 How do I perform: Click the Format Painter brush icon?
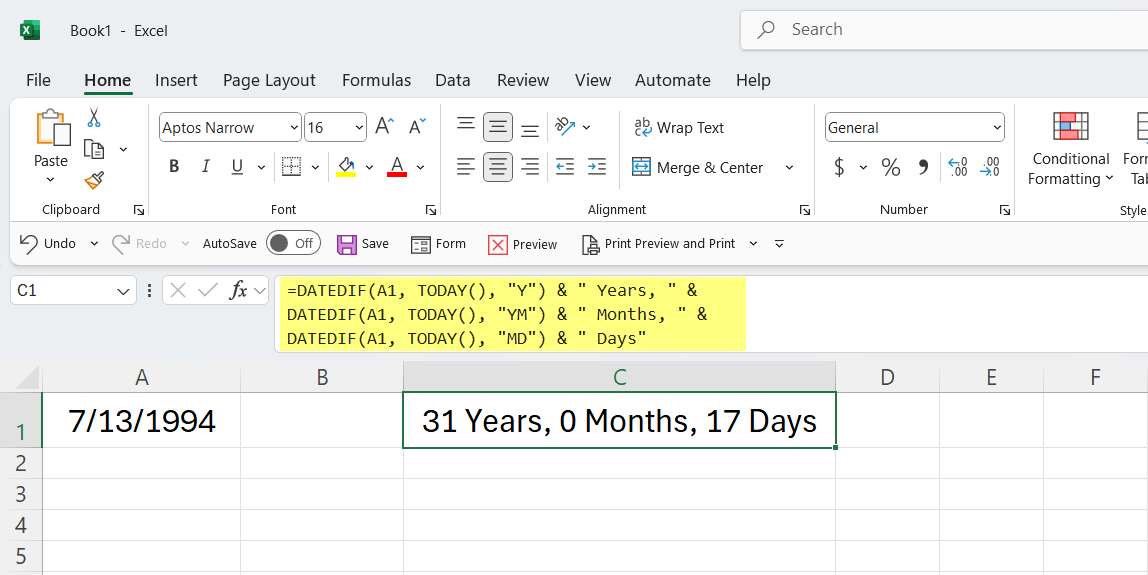click(x=94, y=180)
